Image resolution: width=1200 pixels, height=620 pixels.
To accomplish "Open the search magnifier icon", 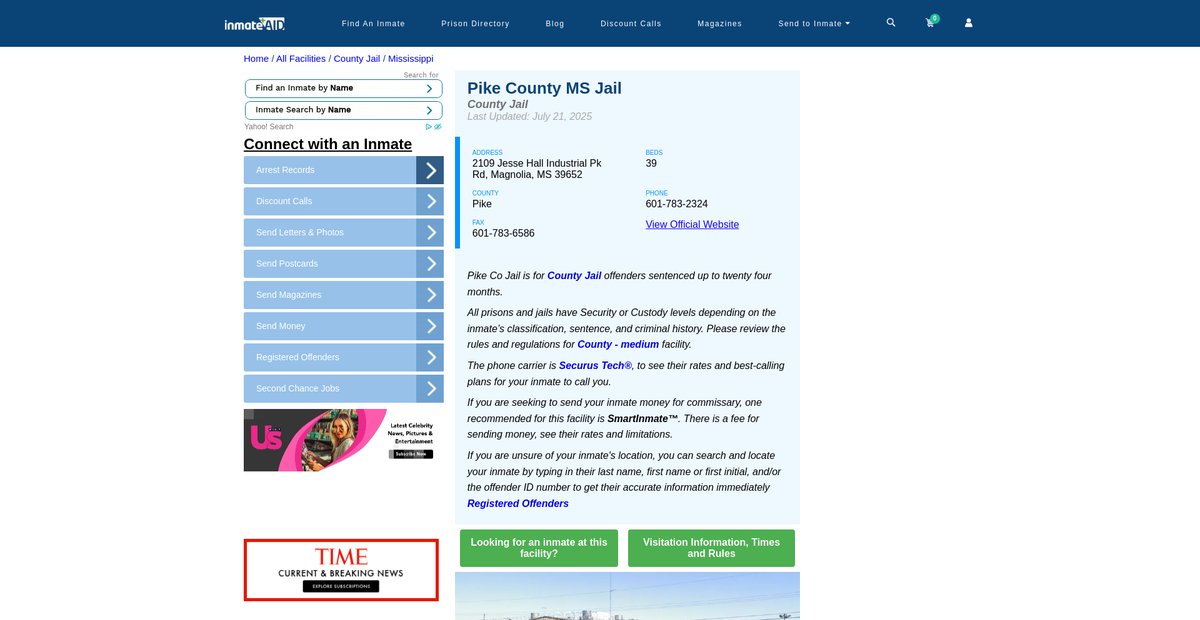I will pos(891,22).
